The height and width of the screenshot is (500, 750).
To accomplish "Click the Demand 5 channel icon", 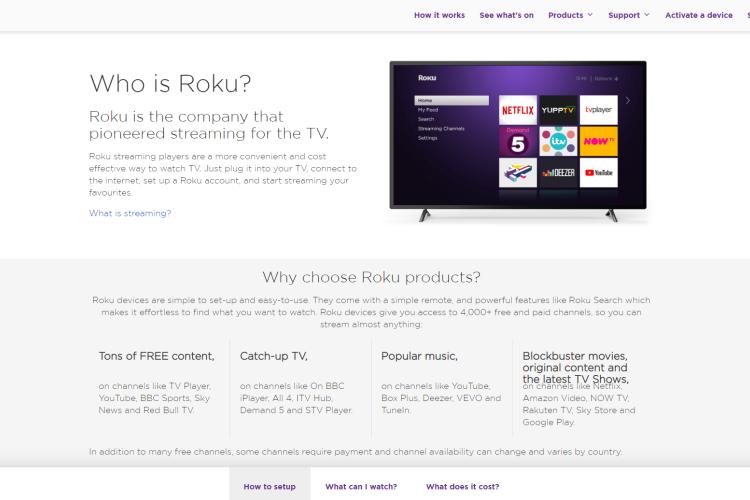I will tap(518, 141).
